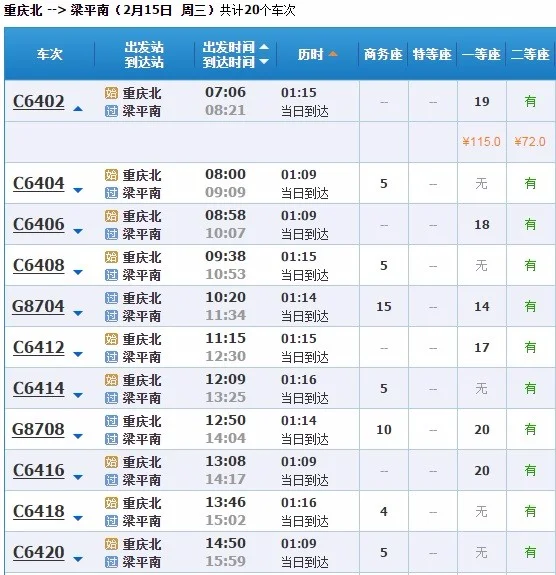Click origin-station 始 icon for C6408
Image resolution: width=556 pixels, height=575 pixels.
pyautogui.click(x=111, y=257)
